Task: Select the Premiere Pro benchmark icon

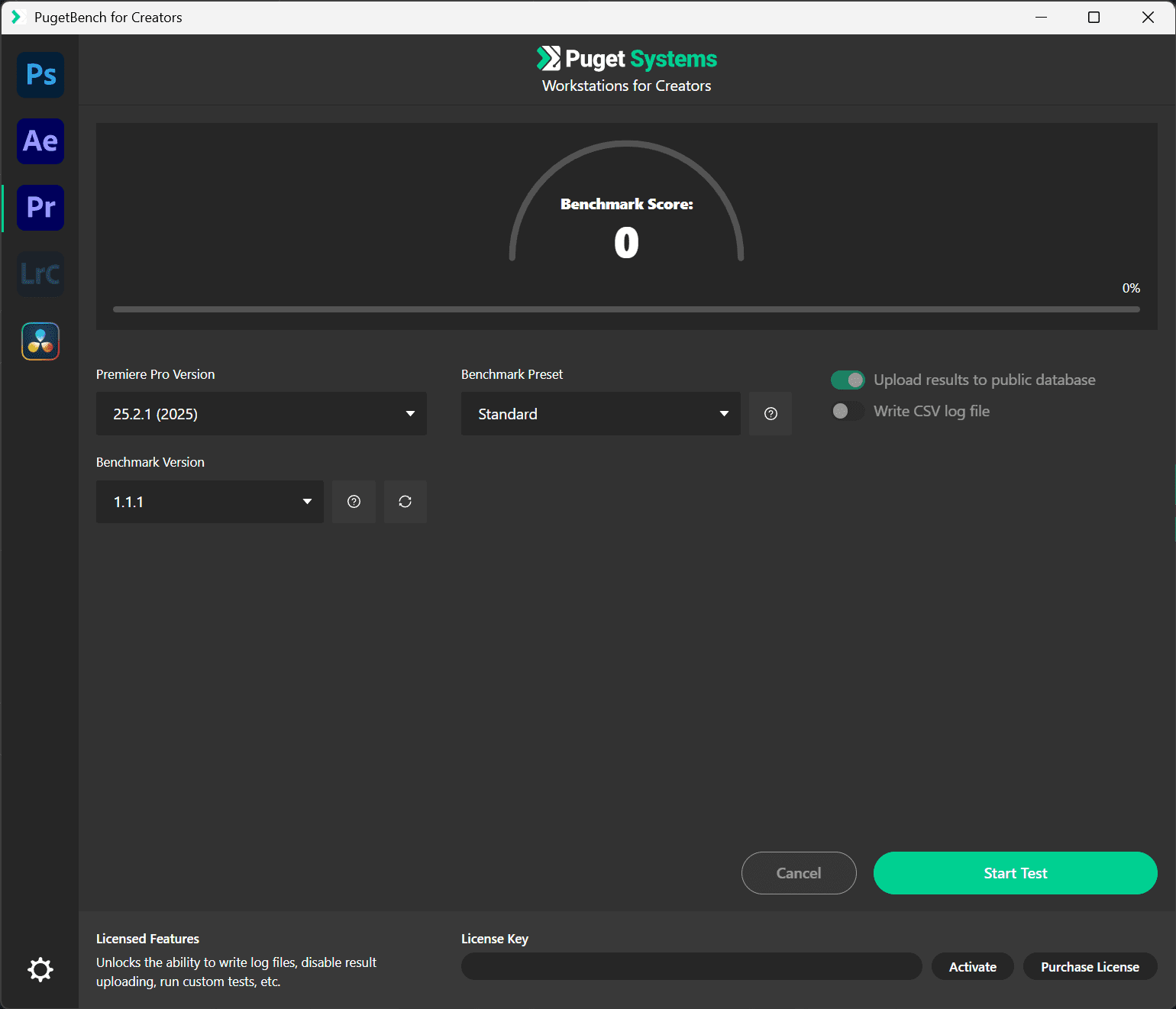Action: tap(40, 208)
